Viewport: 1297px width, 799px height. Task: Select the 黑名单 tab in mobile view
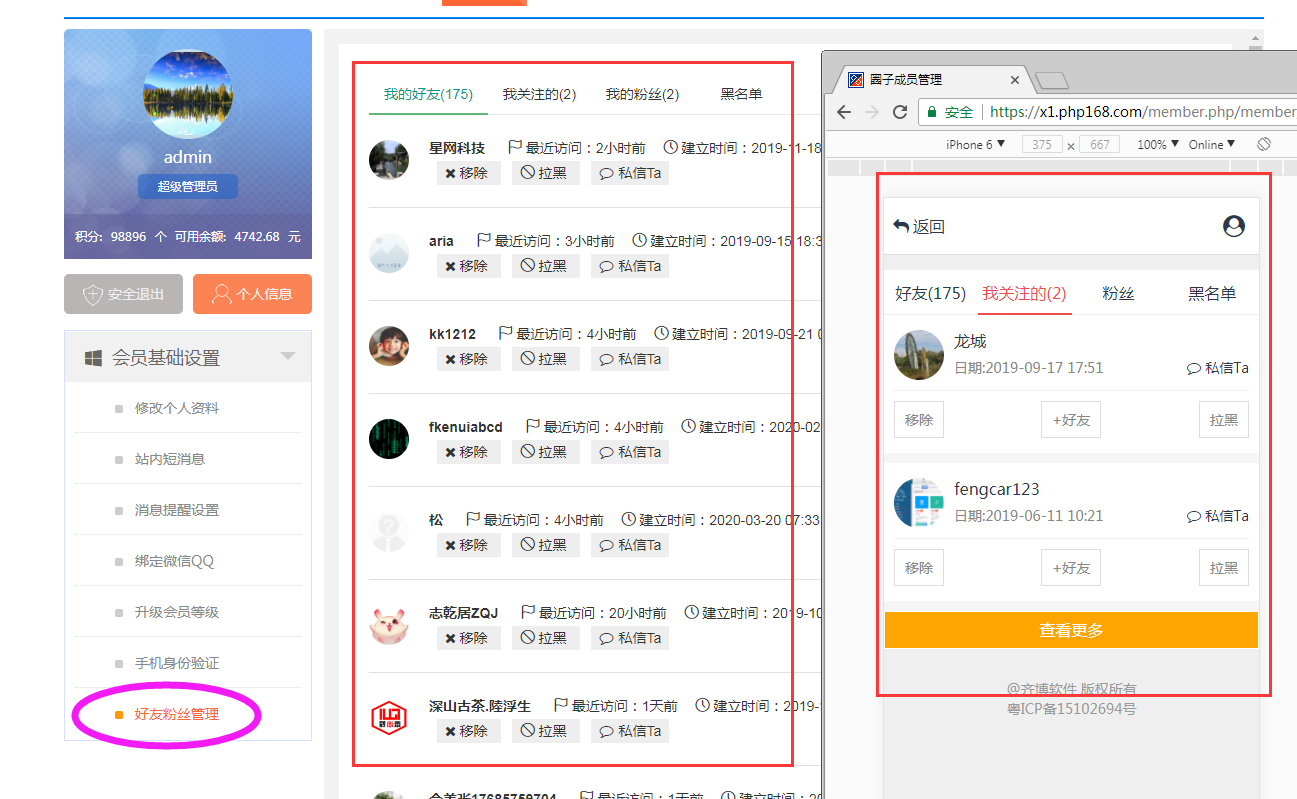[x=1211, y=293]
